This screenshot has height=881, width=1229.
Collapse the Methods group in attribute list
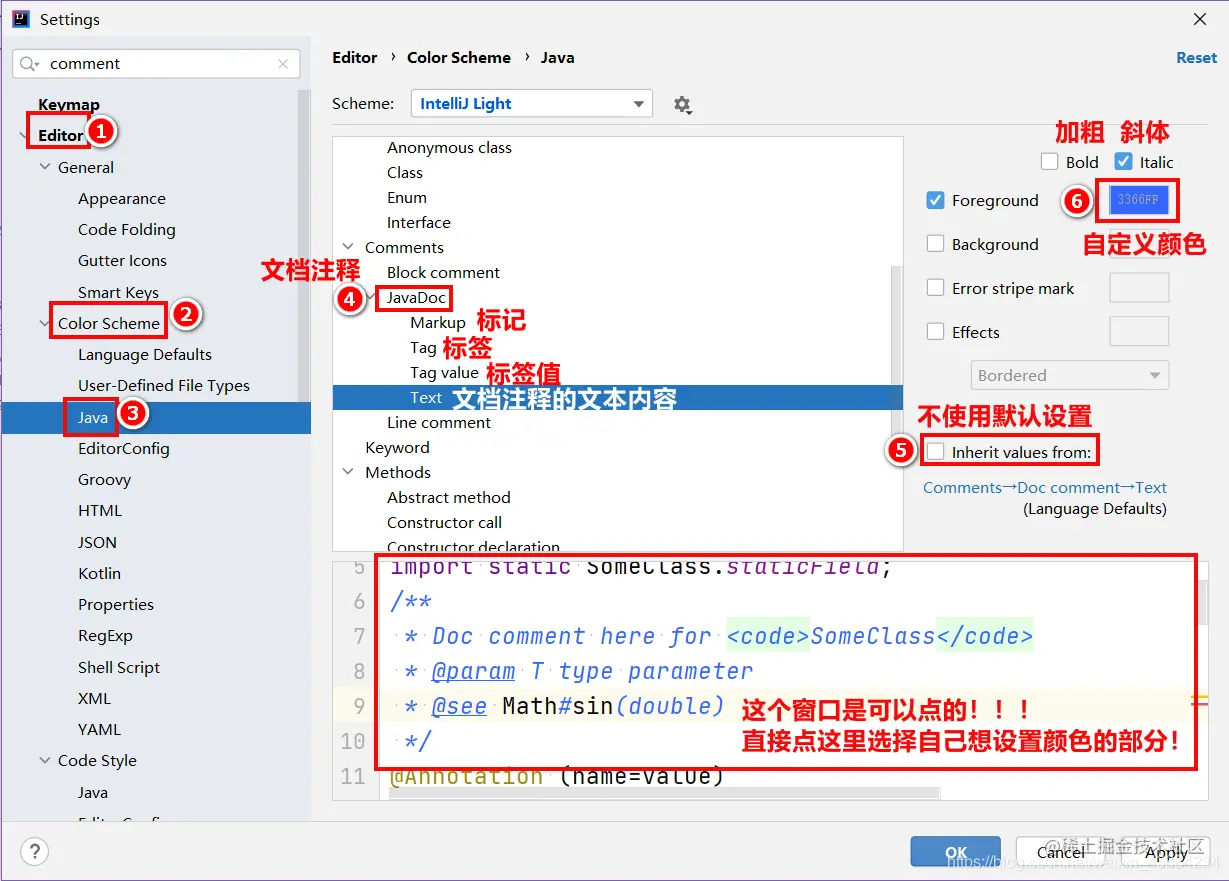tap(348, 472)
